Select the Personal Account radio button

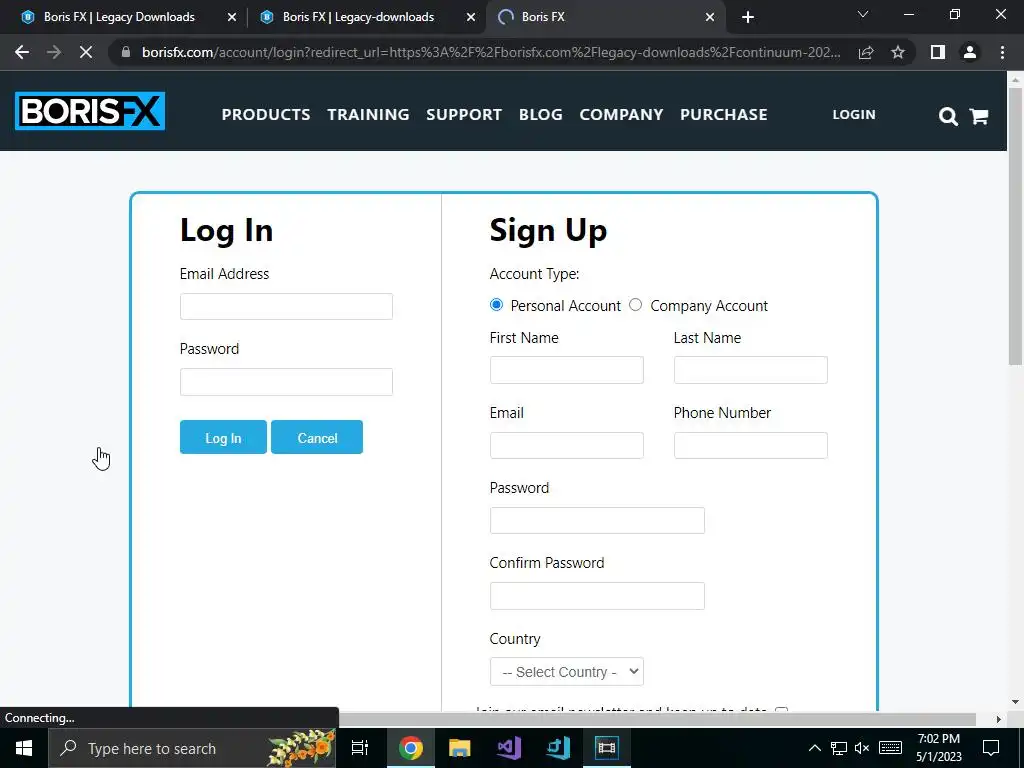point(496,305)
